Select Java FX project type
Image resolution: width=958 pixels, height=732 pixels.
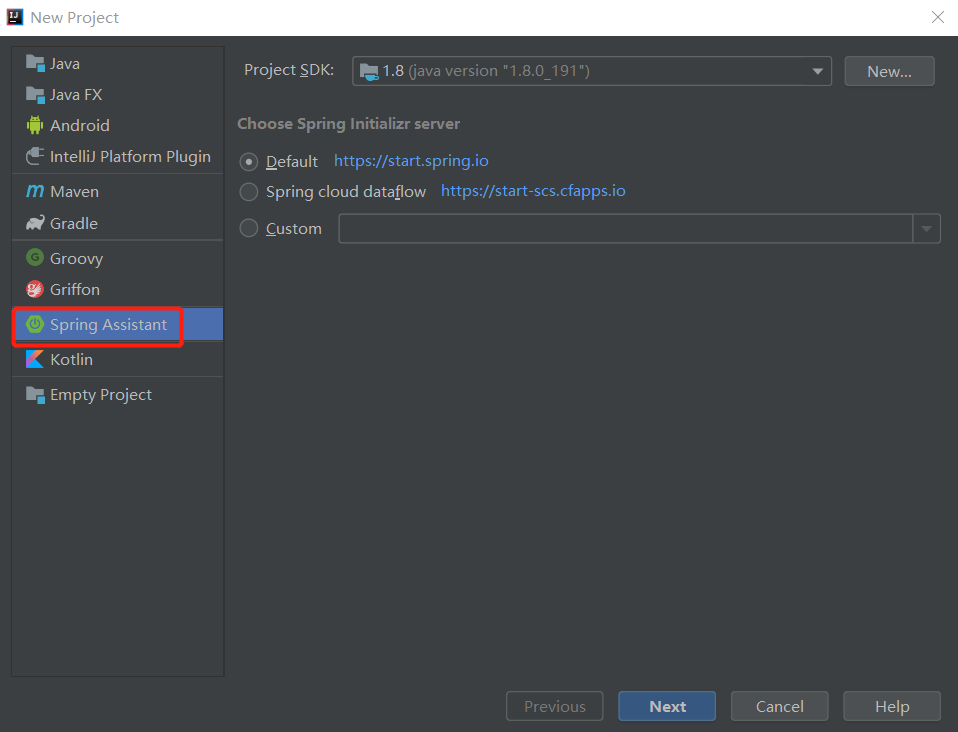pos(76,95)
